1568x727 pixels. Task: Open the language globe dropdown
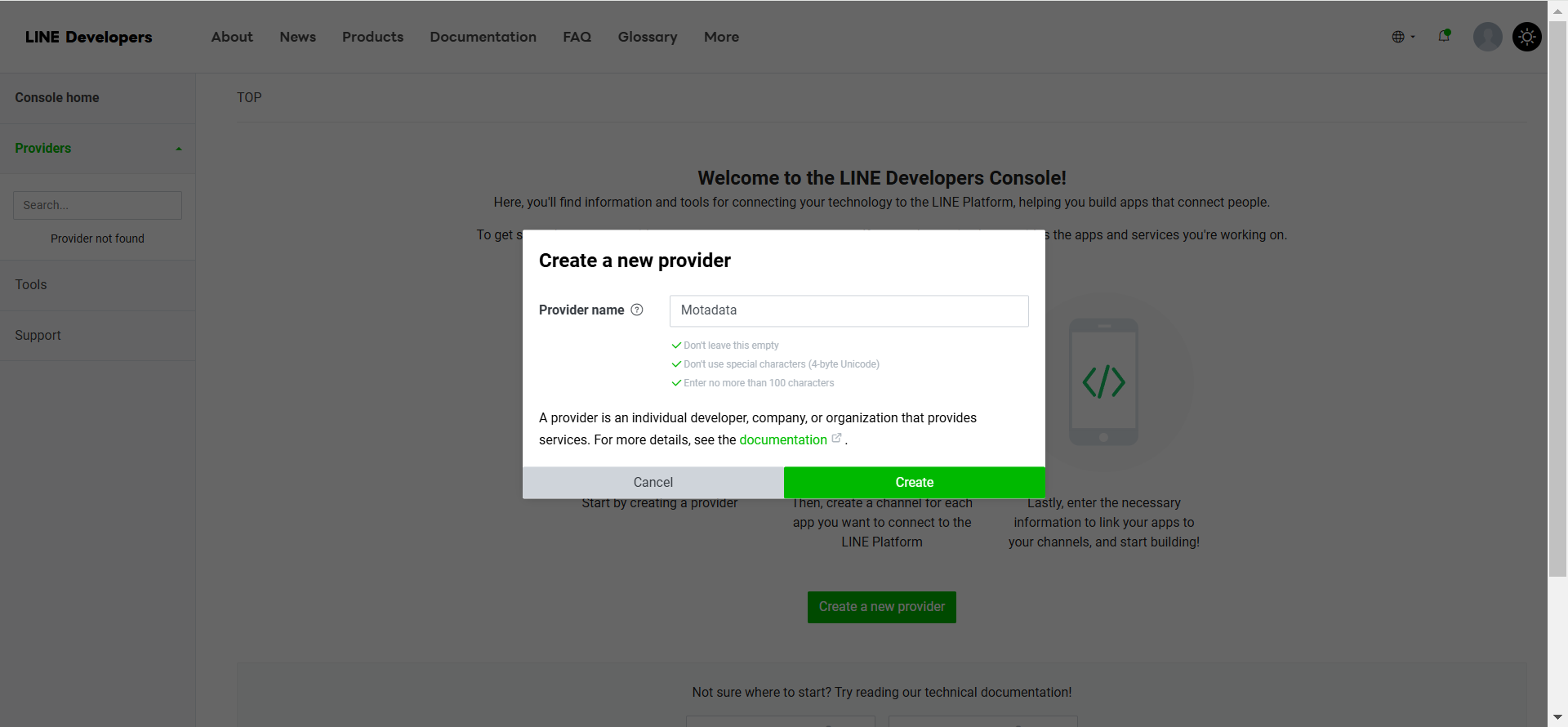pyautogui.click(x=1402, y=37)
